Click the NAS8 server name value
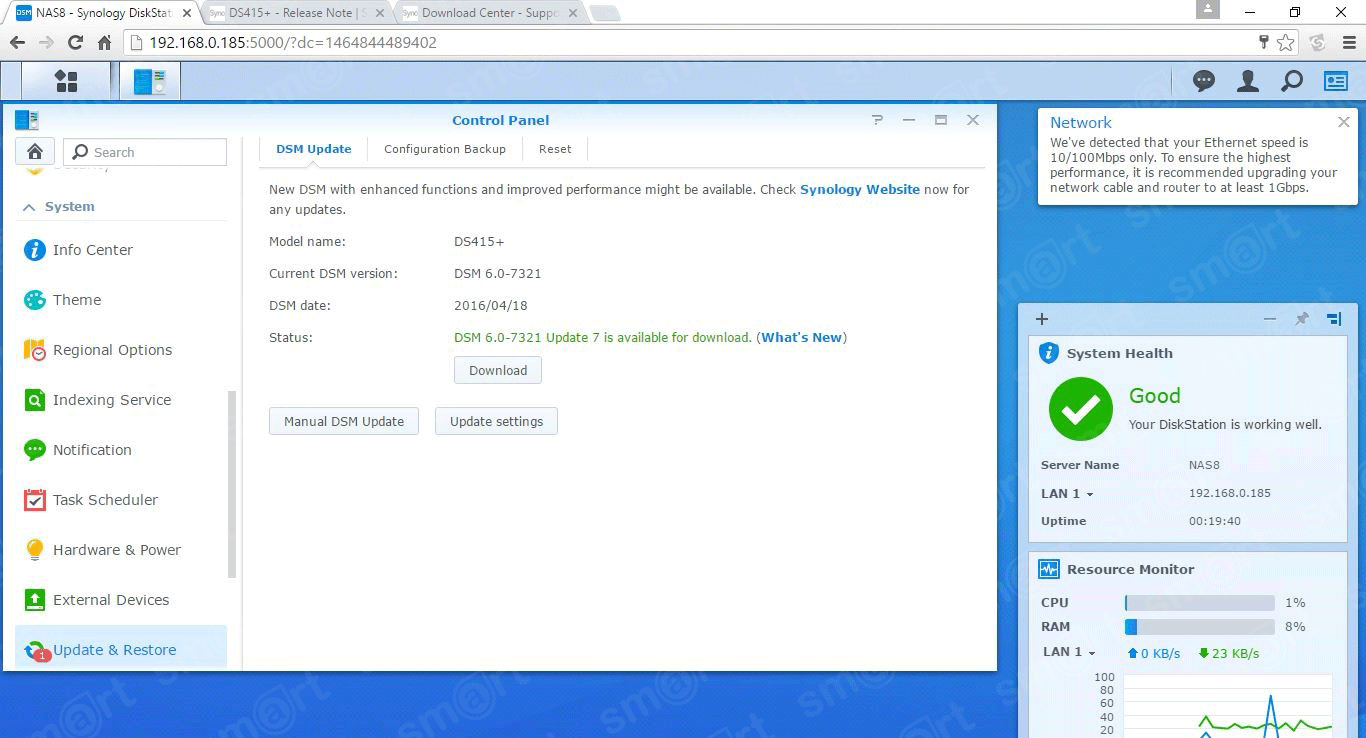The width and height of the screenshot is (1366, 738). pyautogui.click(x=1204, y=465)
